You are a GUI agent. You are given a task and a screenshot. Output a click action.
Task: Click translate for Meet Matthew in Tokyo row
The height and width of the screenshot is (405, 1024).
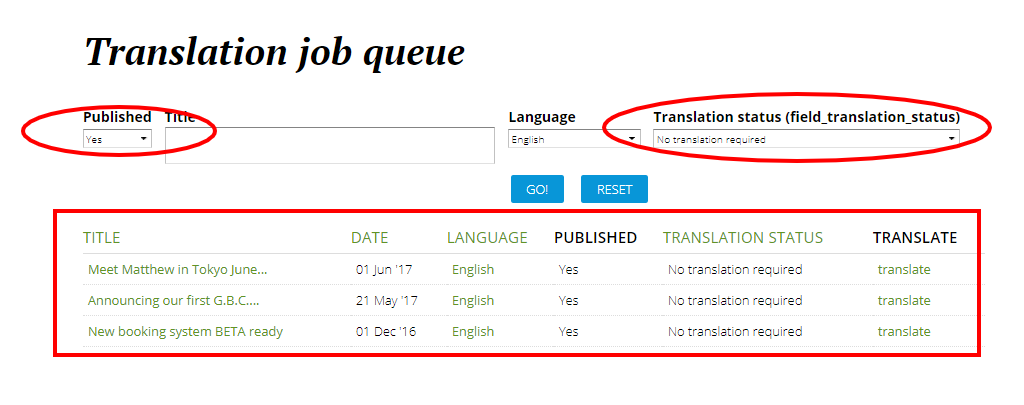click(x=904, y=269)
